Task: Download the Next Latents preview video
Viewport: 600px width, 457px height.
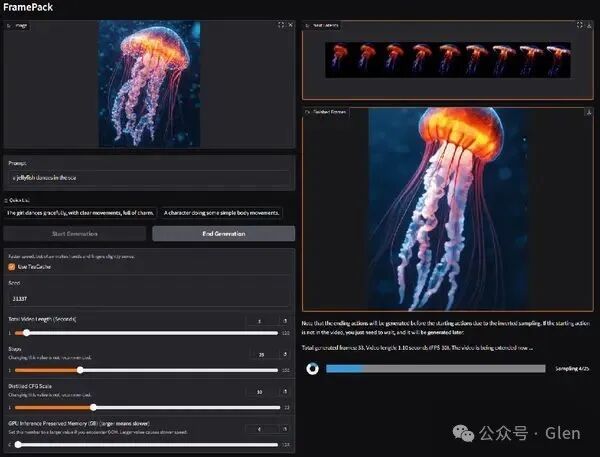Action: pyautogui.click(x=589, y=25)
